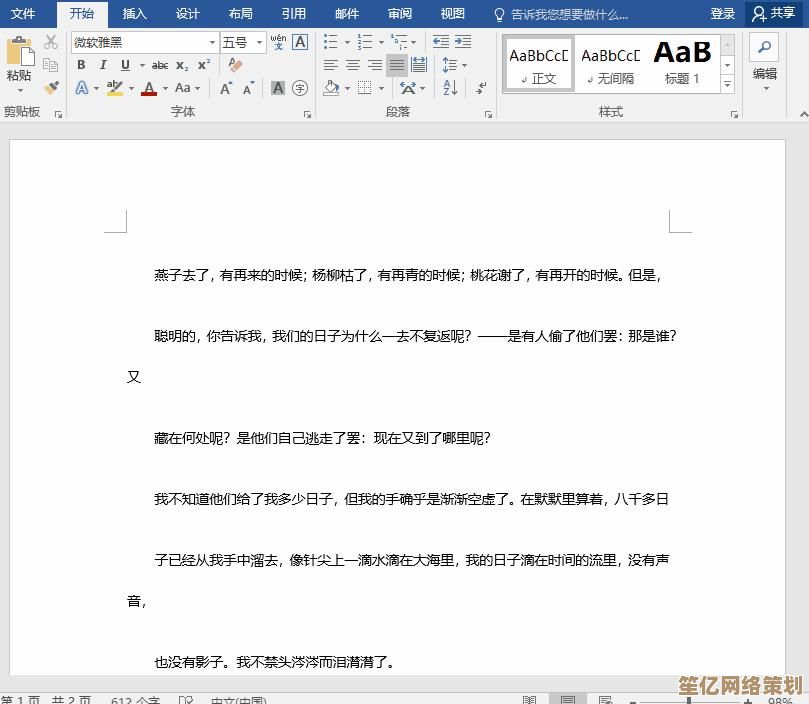Toggle distributed alignment
The height and width of the screenshot is (704, 809).
coord(419,65)
